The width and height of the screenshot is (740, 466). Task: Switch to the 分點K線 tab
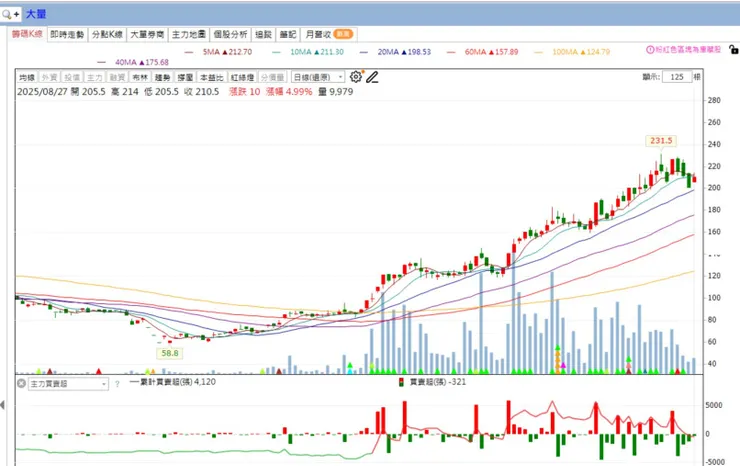[x=107, y=34]
